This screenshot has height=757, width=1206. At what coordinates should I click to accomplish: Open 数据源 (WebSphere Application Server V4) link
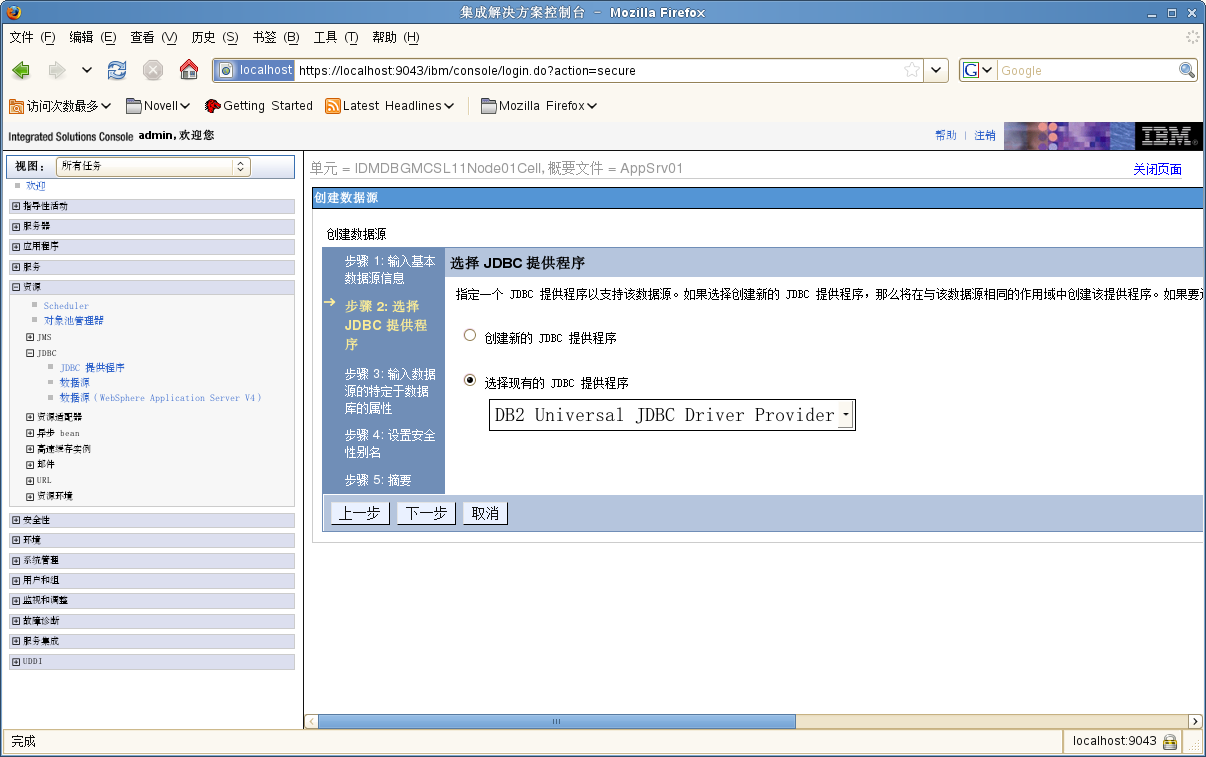(x=160, y=398)
